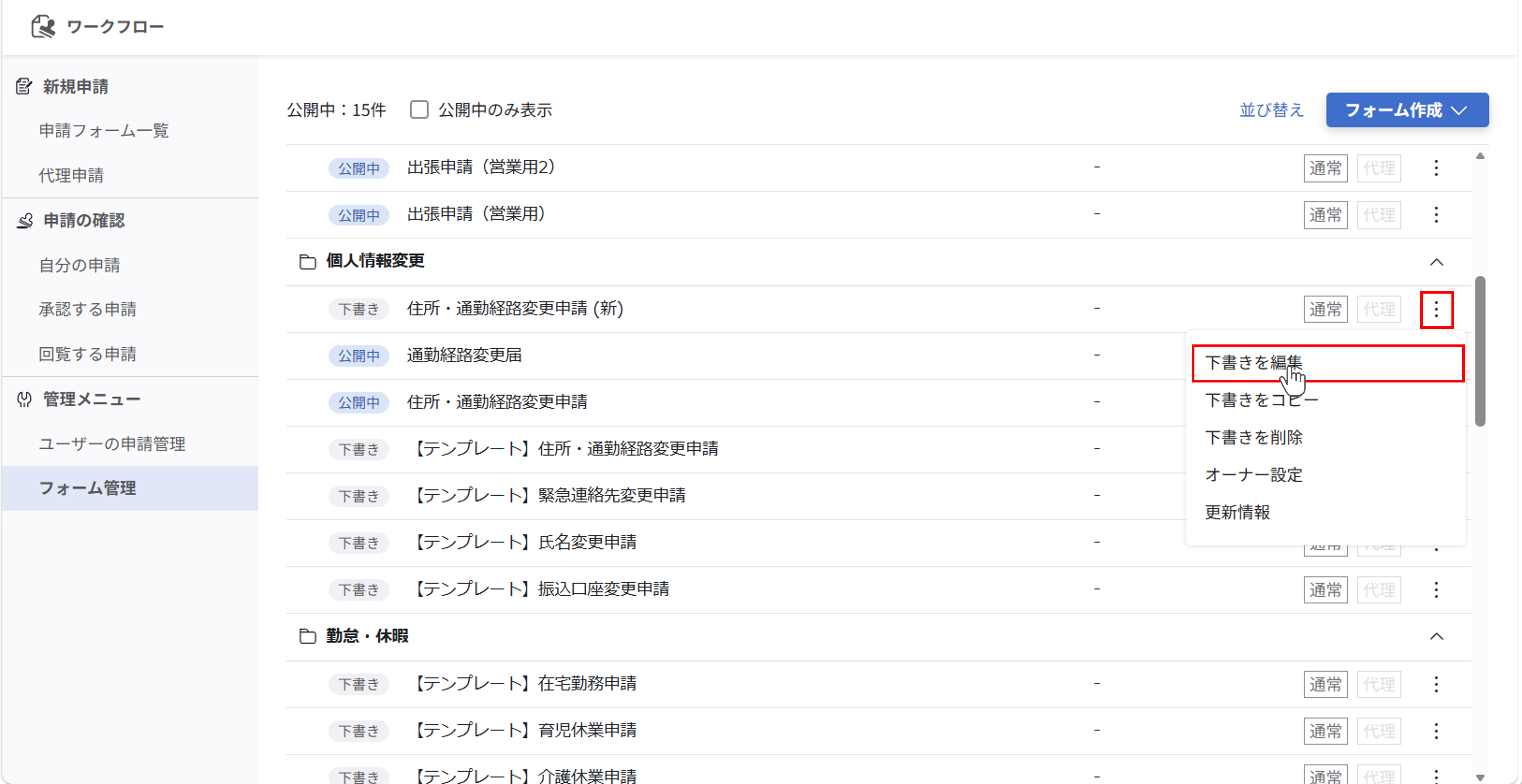Screen dimensions: 1522x784
Task: Click the vertical scrollbar thumb
Action: click(x=1479, y=351)
